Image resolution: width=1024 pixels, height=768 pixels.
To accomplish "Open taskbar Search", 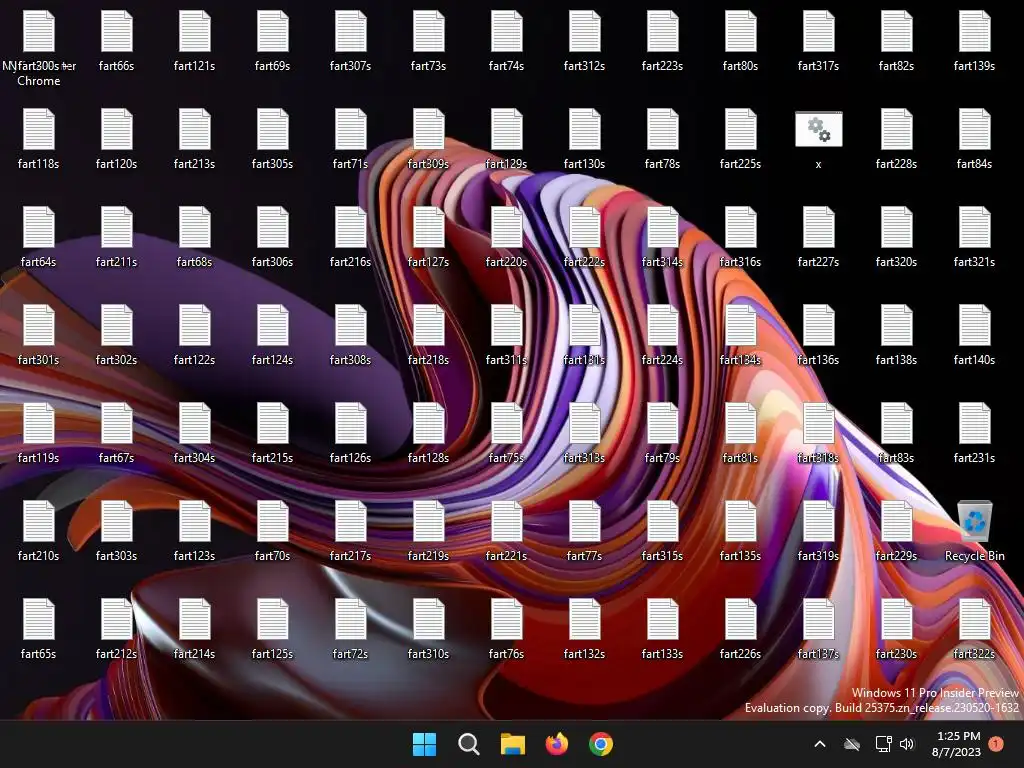I will pos(468,744).
